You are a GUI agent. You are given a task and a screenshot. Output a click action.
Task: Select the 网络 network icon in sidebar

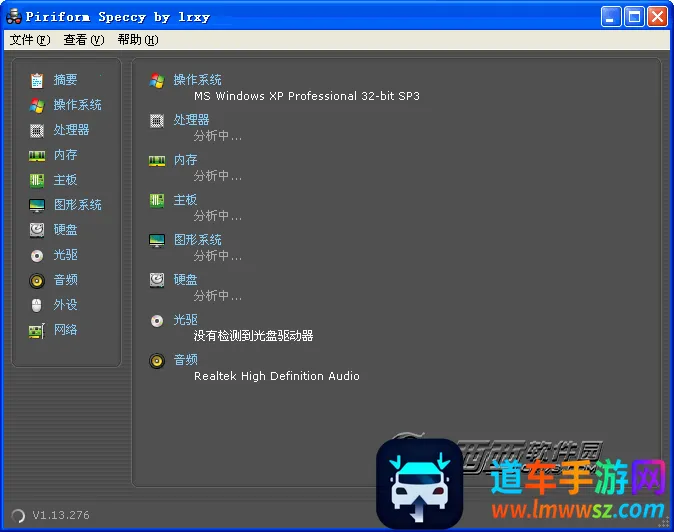37,330
